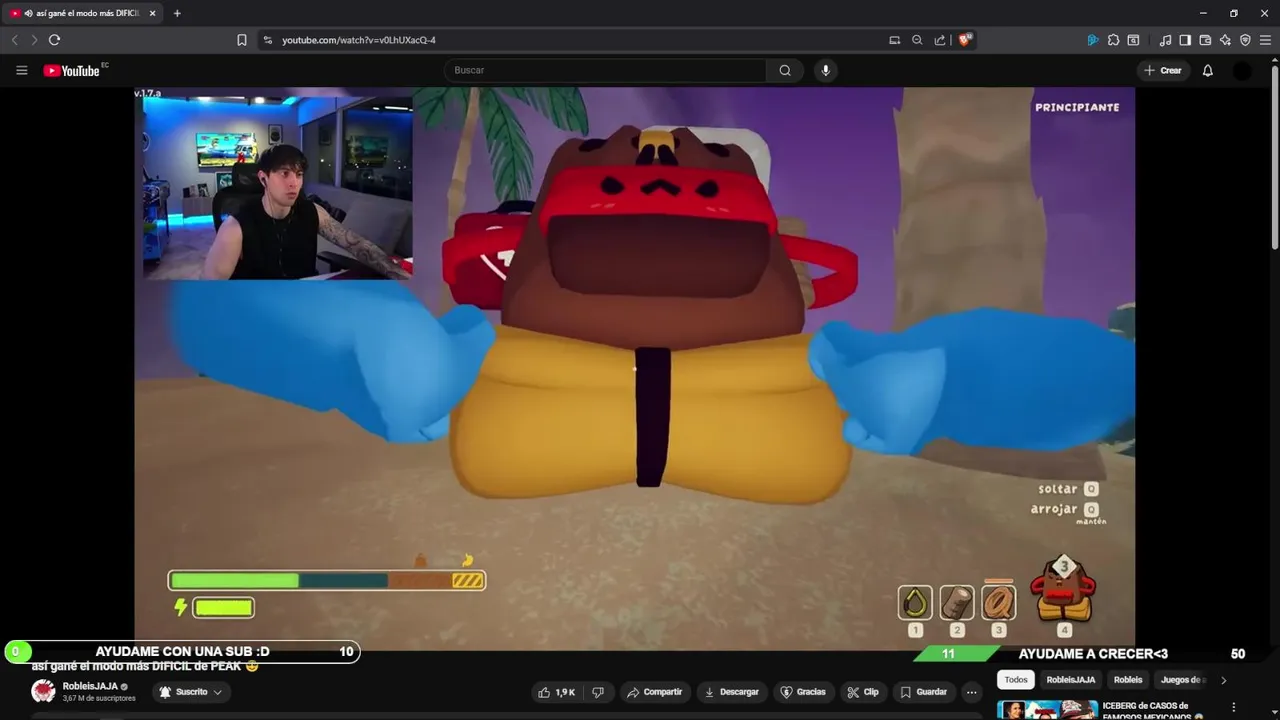Open the Brave Wallet icon
This screenshot has width=1280, height=720.
pyautogui.click(x=1205, y=40)
